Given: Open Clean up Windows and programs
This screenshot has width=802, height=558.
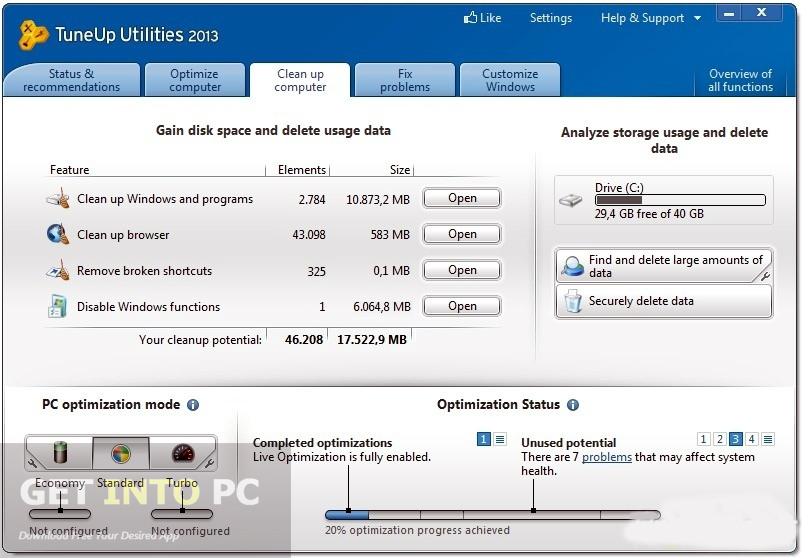Looking at the screenshot, I should click(462, 198).
